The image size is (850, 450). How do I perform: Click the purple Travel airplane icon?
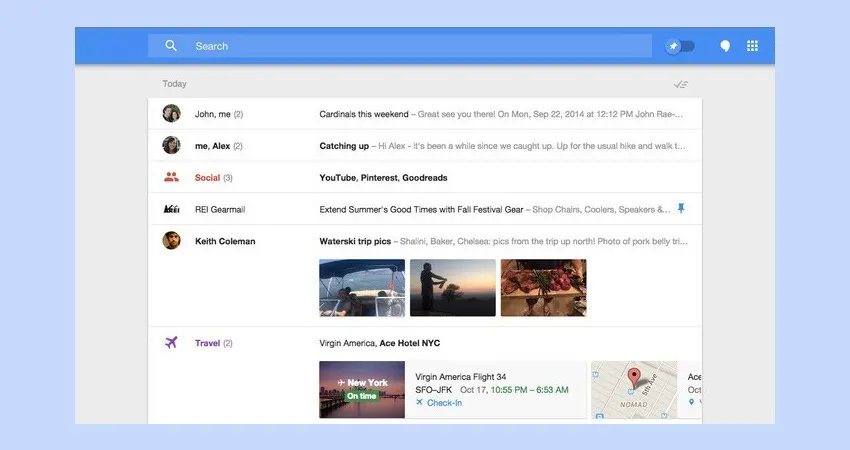click(x=171, y=343)
